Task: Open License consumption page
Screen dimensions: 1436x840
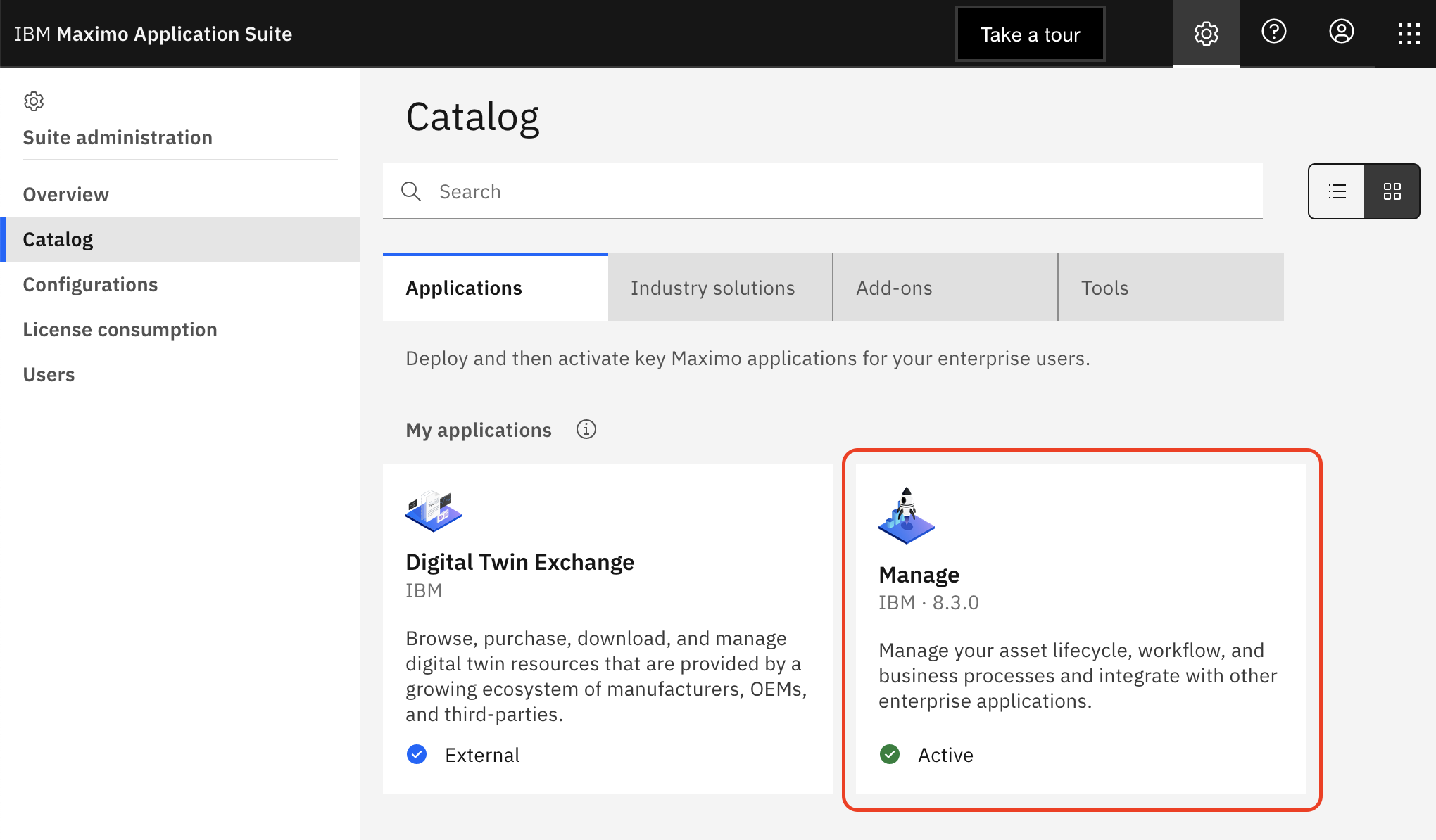Action: click(x=120, y=329)
